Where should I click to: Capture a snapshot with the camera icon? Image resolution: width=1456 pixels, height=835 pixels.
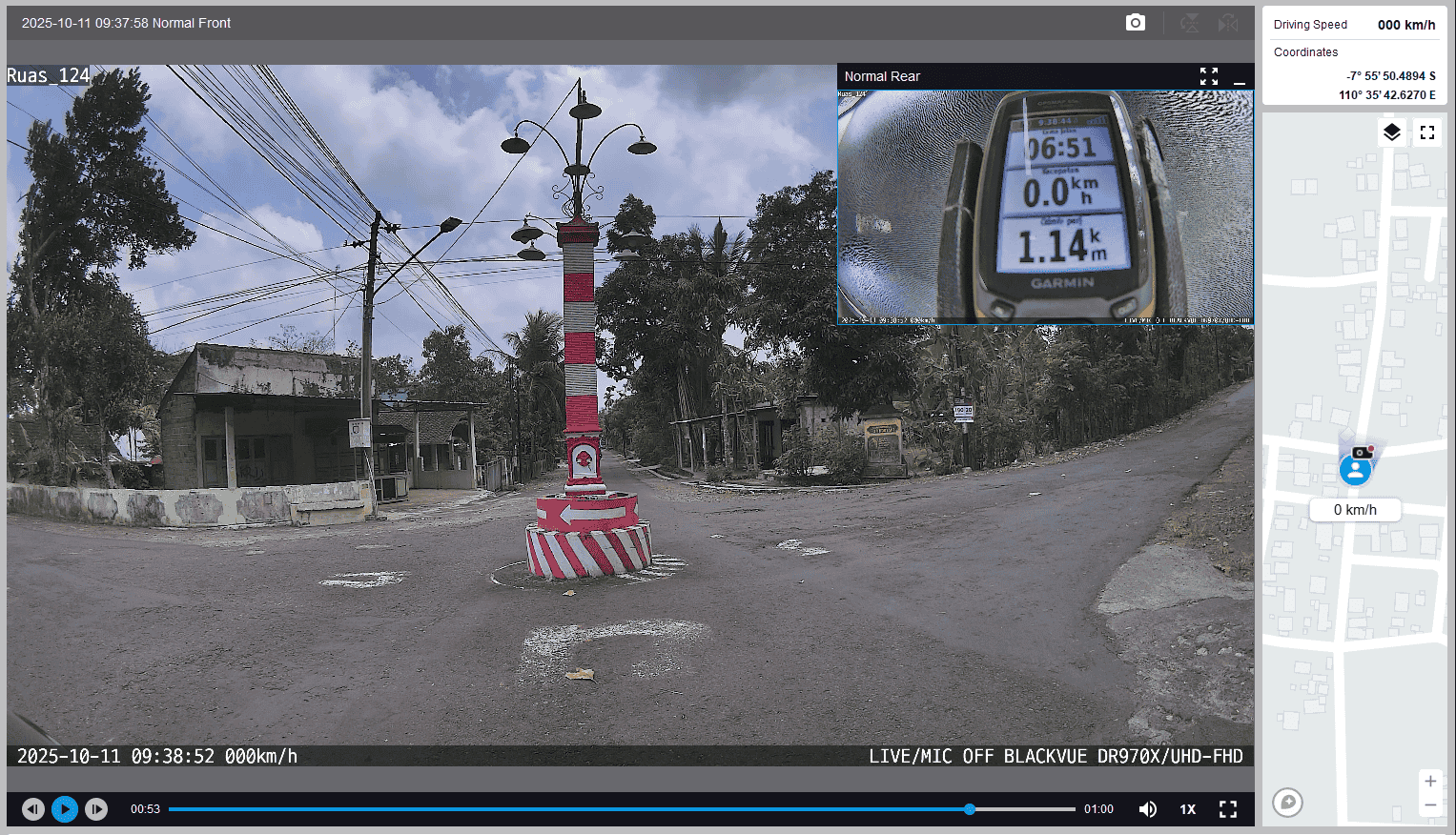[1135, 23]
